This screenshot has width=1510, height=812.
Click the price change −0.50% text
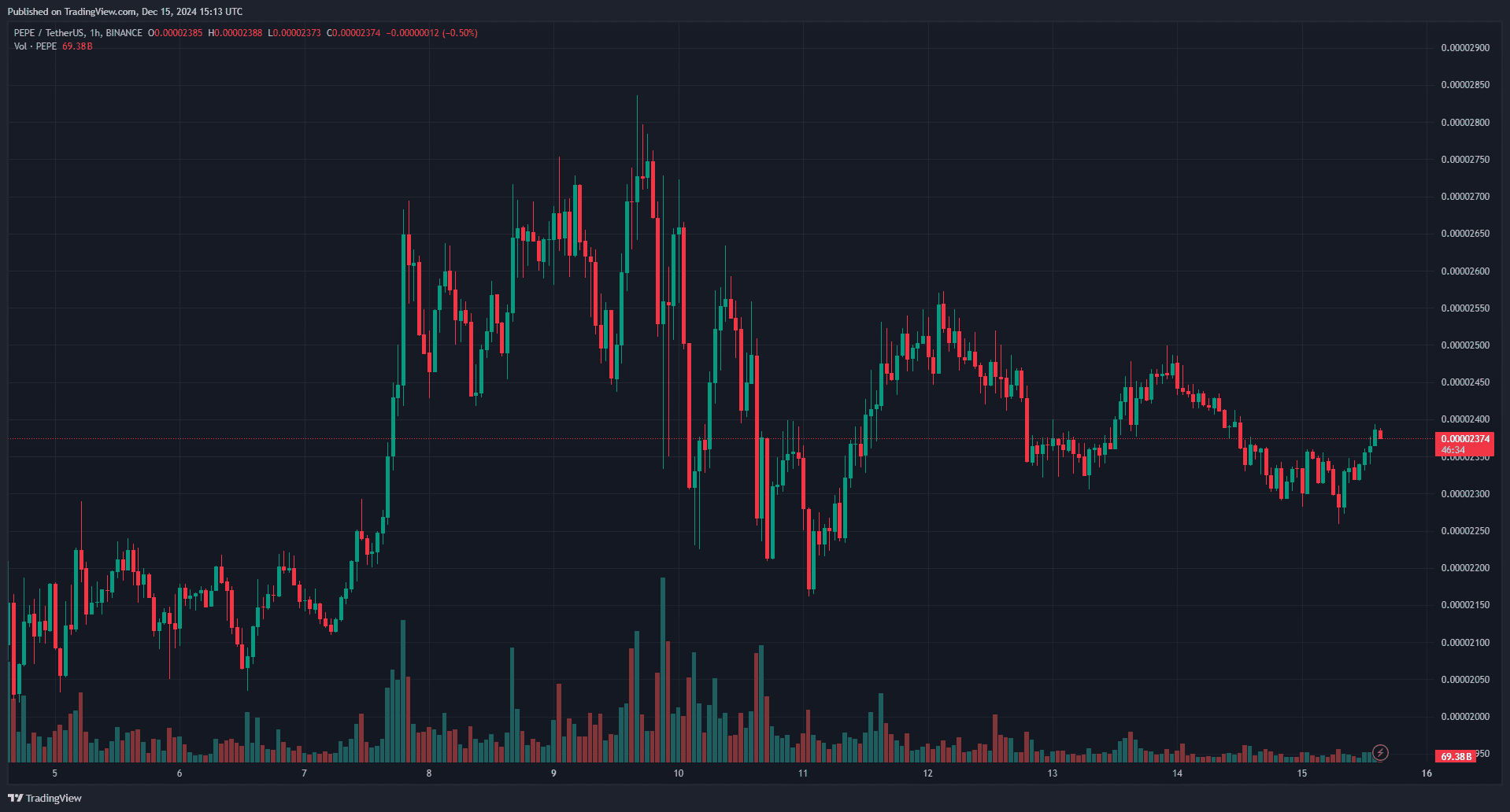point(461,33)
